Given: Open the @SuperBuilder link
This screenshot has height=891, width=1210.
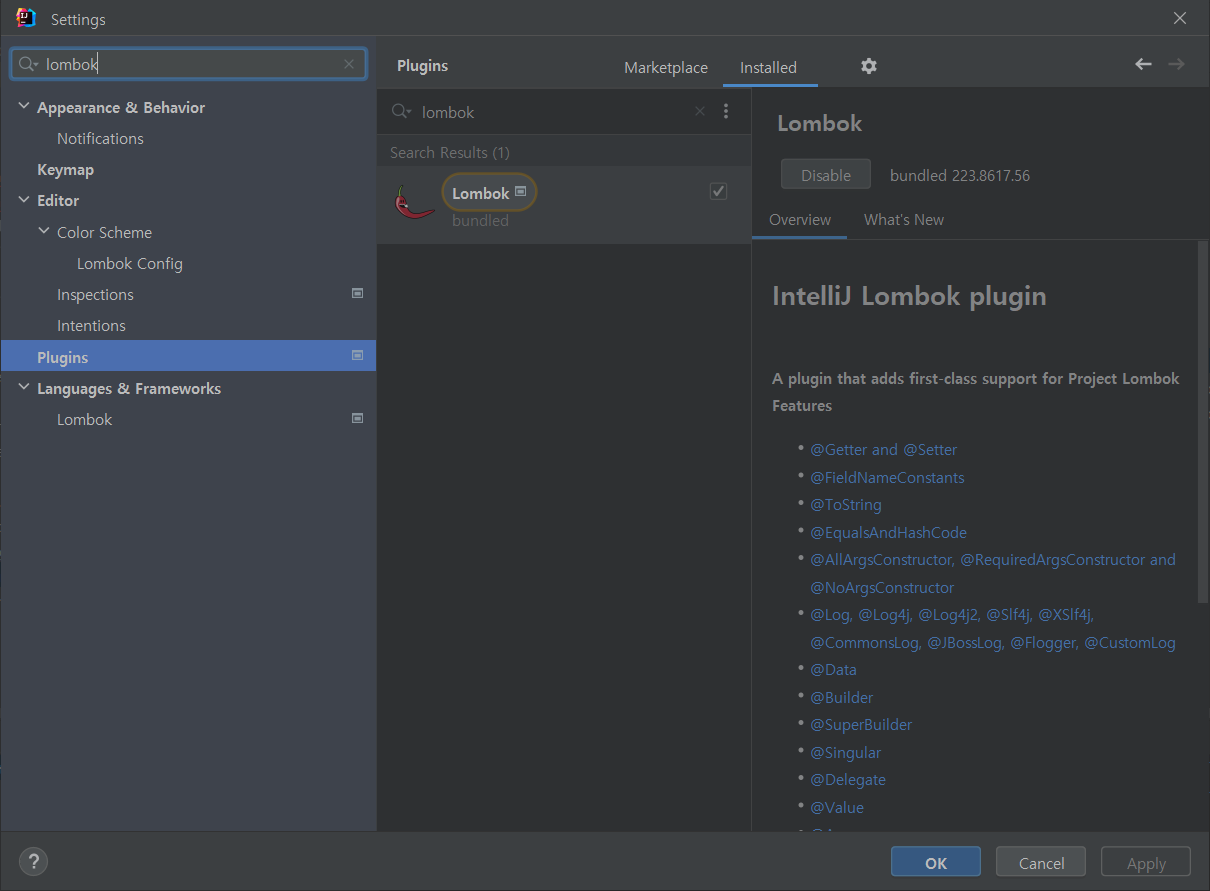Looking at the screenshot, I should point(861,725).
